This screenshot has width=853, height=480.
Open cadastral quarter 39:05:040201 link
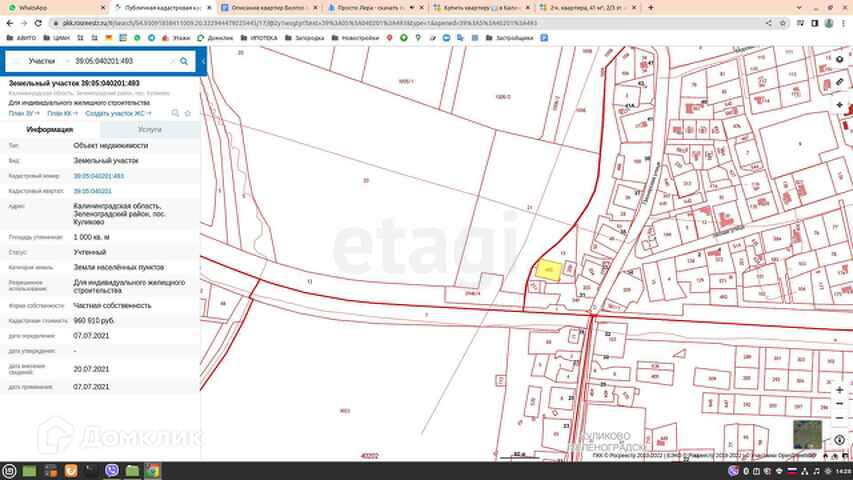(x=91, y=190)
